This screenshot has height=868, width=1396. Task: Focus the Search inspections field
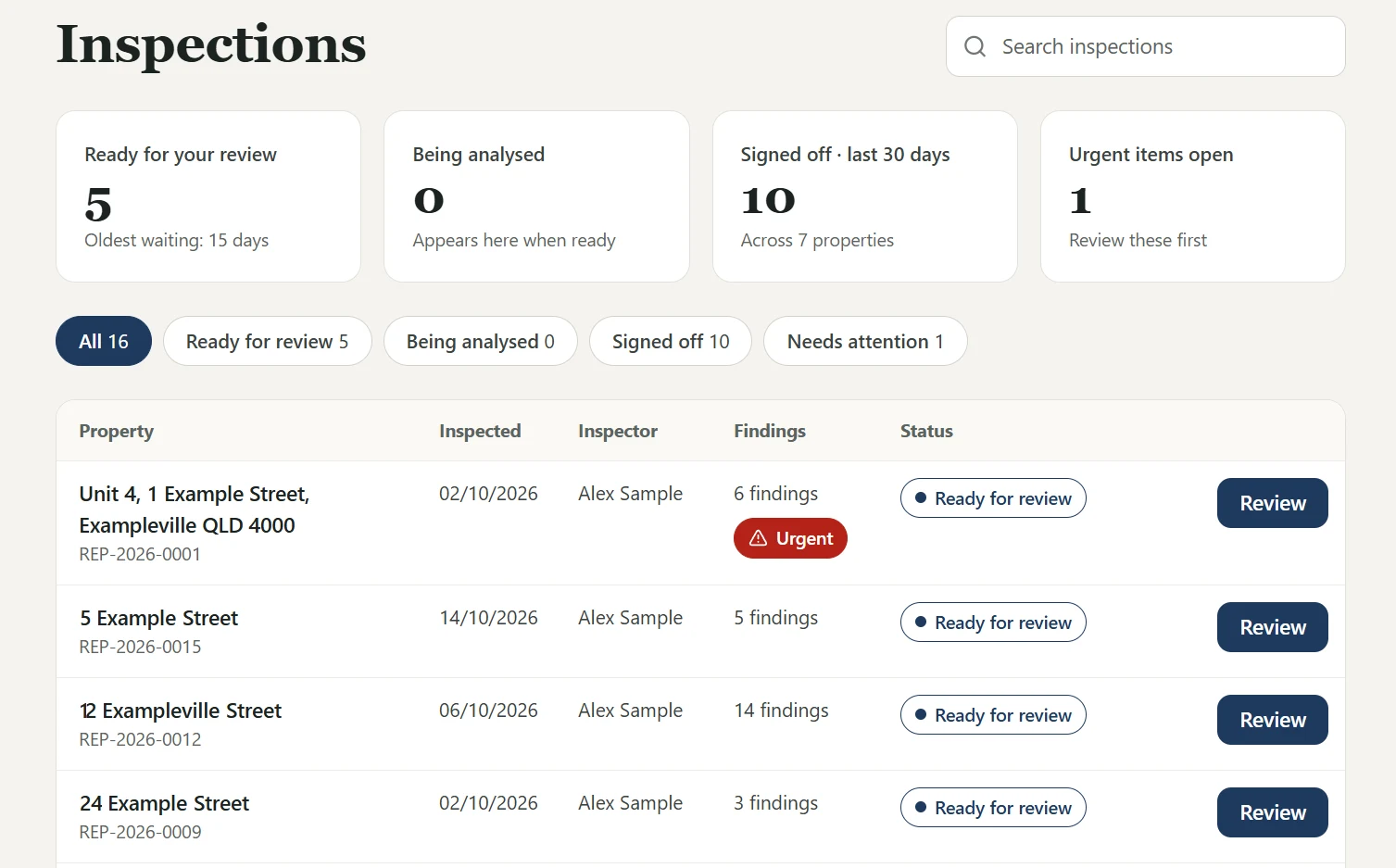point(1145,46)
